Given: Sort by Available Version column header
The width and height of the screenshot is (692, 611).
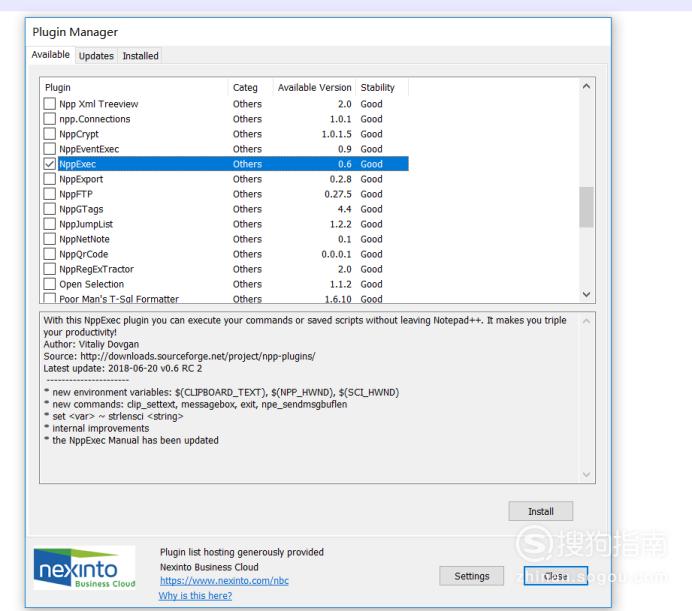Looking at the screenshot, I should click(314, 87).
